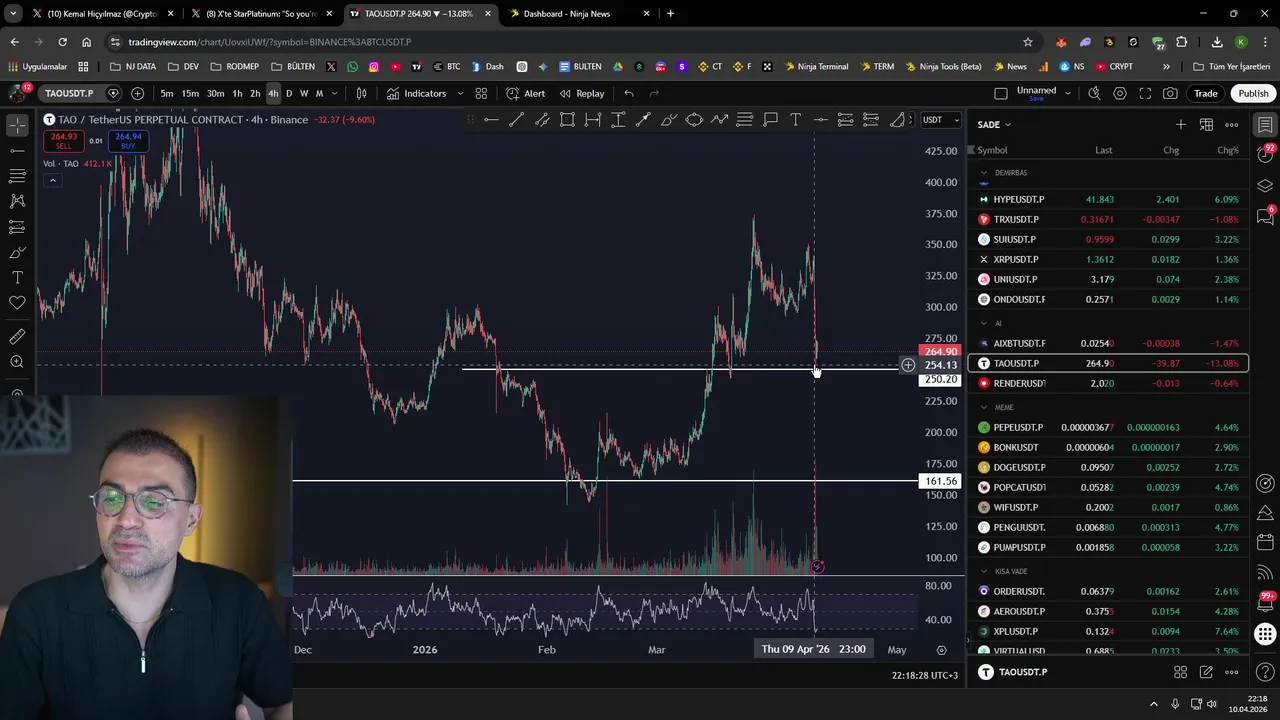Select the 1h timeframe
This screenshot has height=720, width=1280.
(x=237, y=93)
